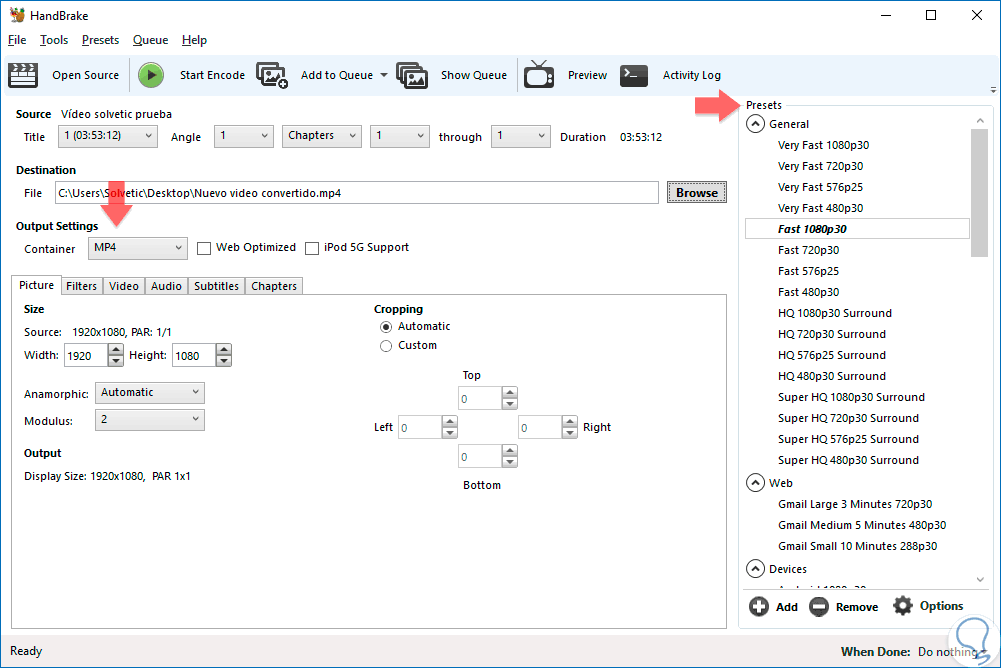Click the Start Encode label
This screenshot has height=668, width=1001.
pyautogui.click(x=212, y=75)
